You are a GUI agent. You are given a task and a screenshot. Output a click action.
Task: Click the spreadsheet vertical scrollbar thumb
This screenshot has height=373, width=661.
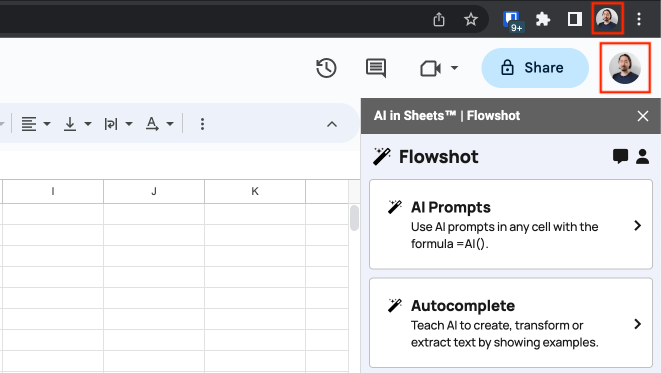coord(355,217)
